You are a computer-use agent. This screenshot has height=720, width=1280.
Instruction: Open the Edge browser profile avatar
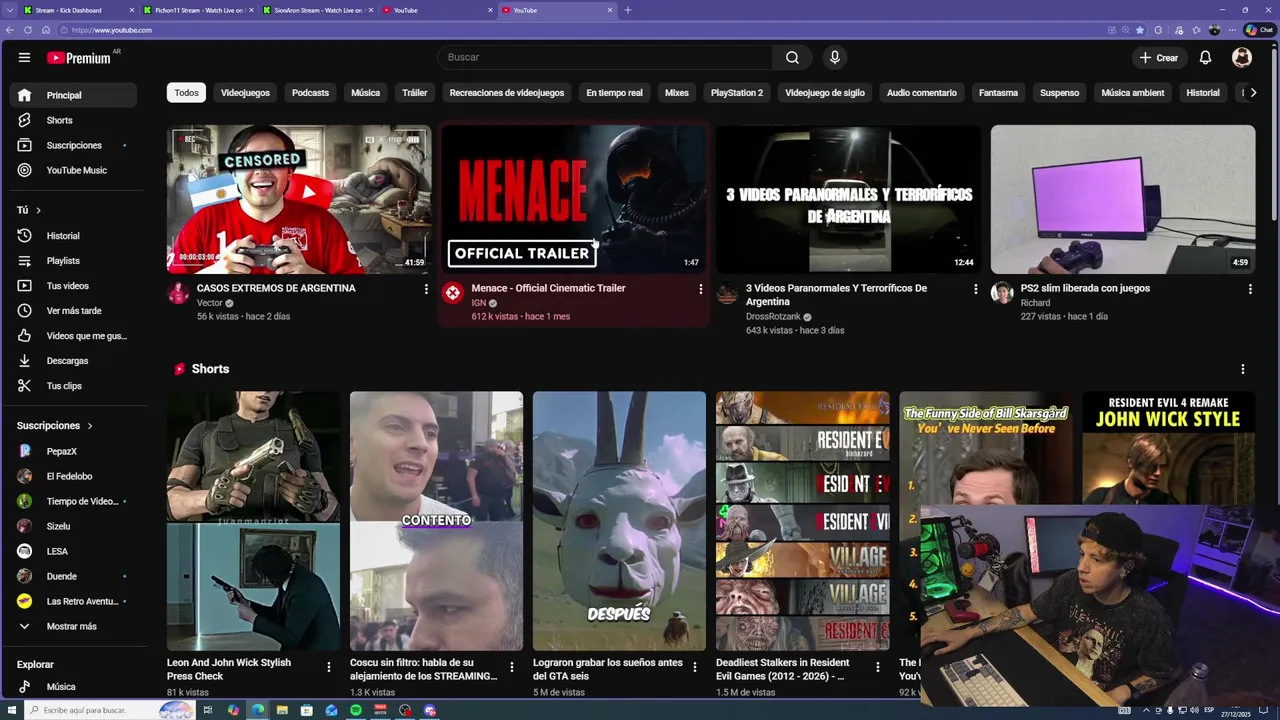click(1214, 30)
